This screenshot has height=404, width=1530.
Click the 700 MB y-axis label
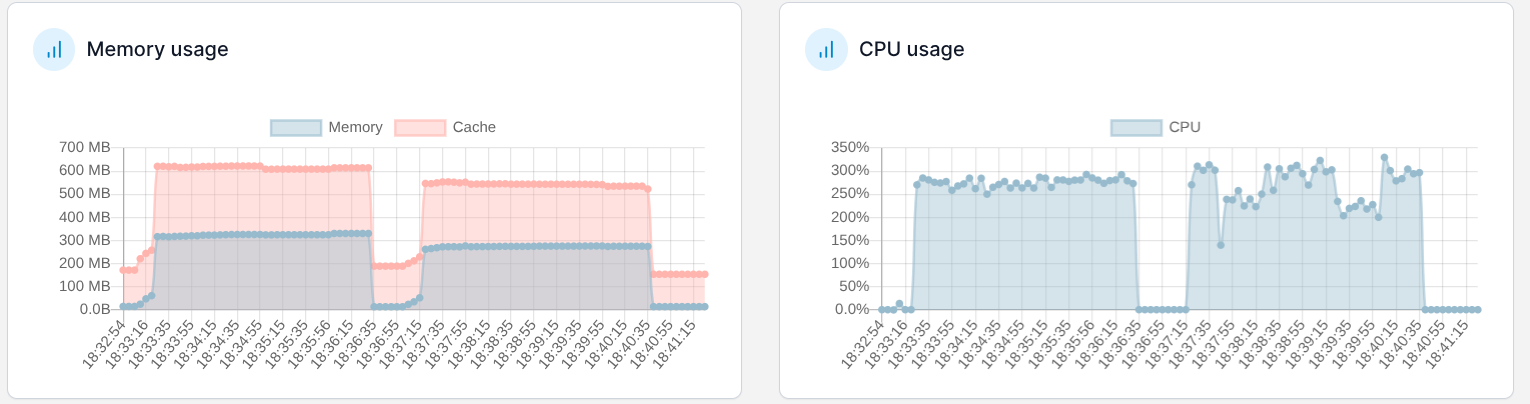85,147
